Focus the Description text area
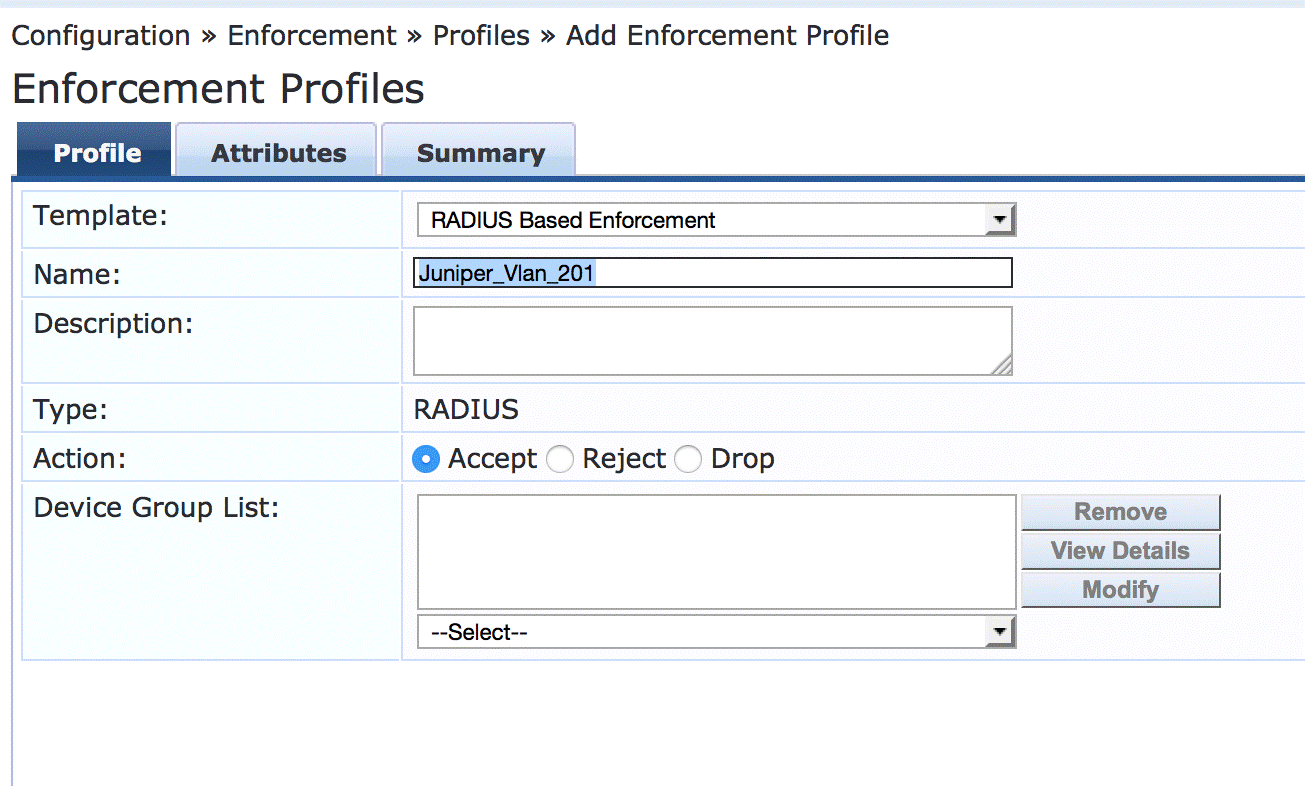Viewport: 1305px width, 786px height. point(712,340)
